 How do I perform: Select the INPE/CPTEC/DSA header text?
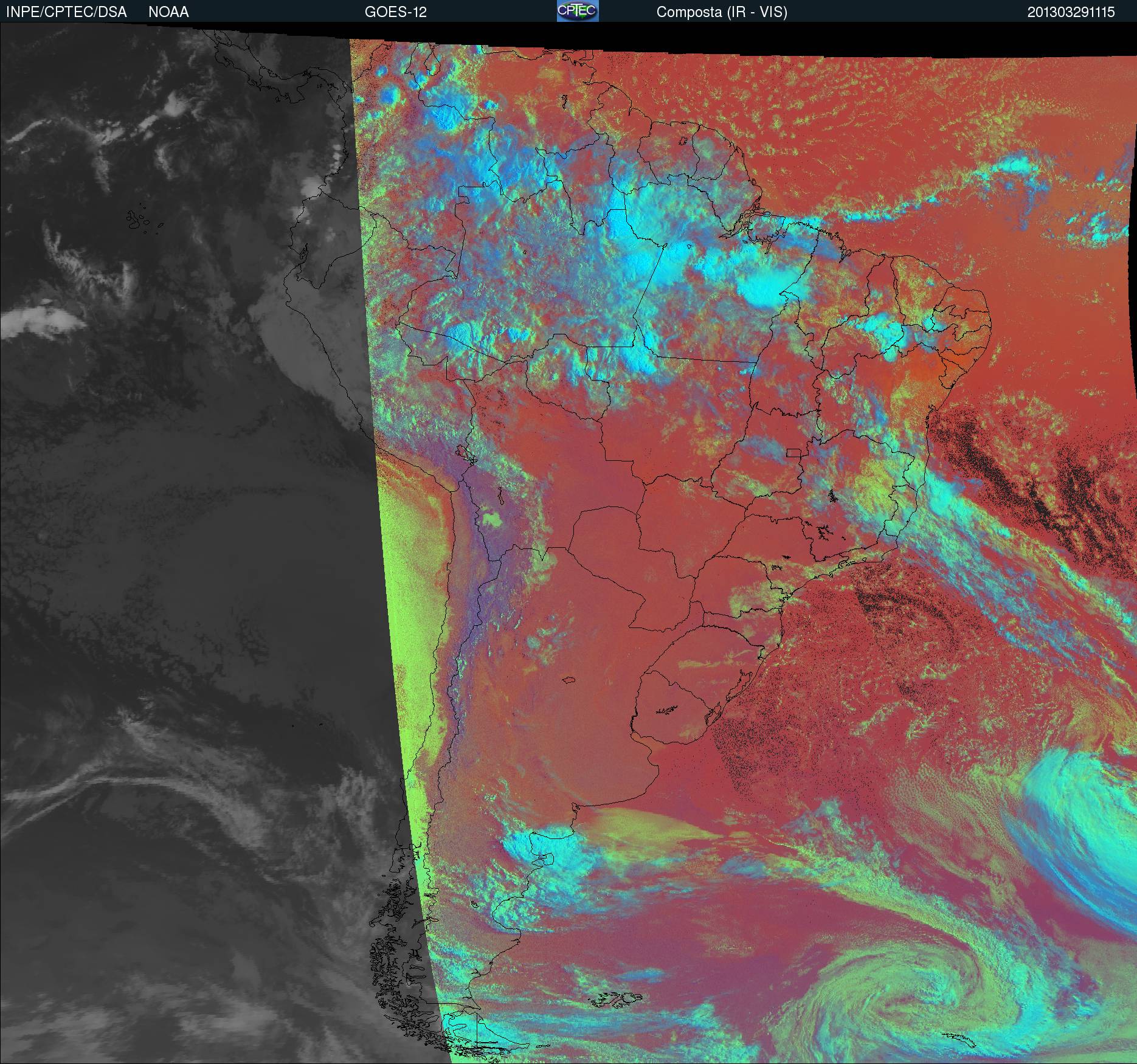click(x=66, y=12)
